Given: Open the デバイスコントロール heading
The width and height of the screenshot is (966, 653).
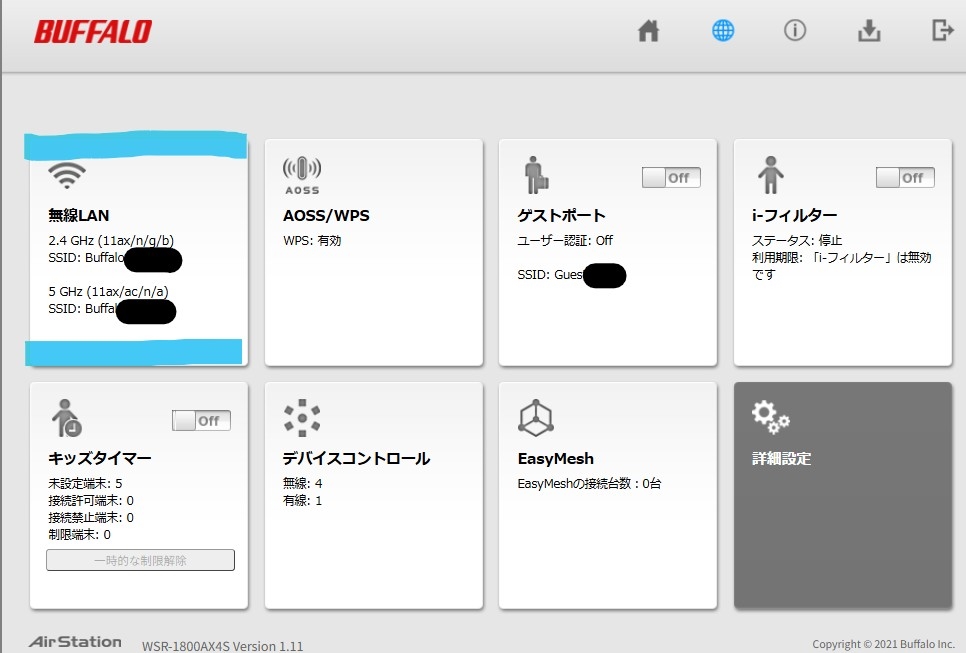Looking at the screenshot, I should click(356, 458).
